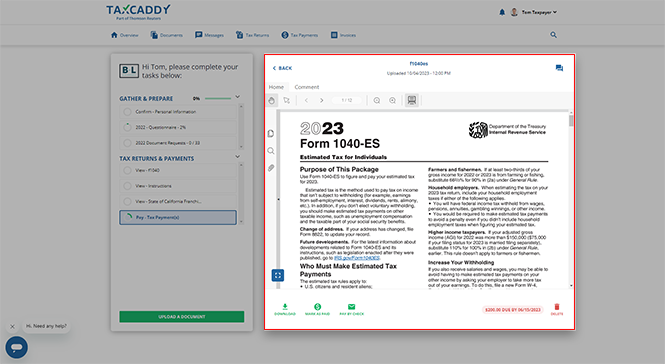Click the Upload a Document button
665x364 pixels.
[x=182, y=316]
